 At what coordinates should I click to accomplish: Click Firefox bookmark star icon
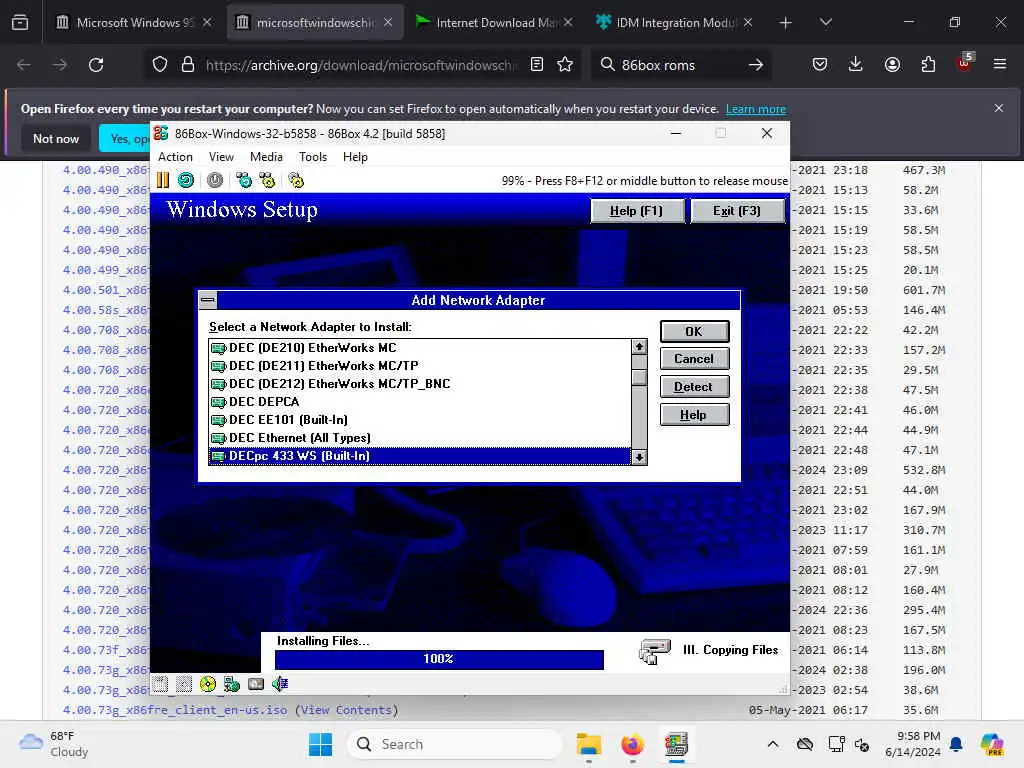pyautogui.click(x=565, y=65)
